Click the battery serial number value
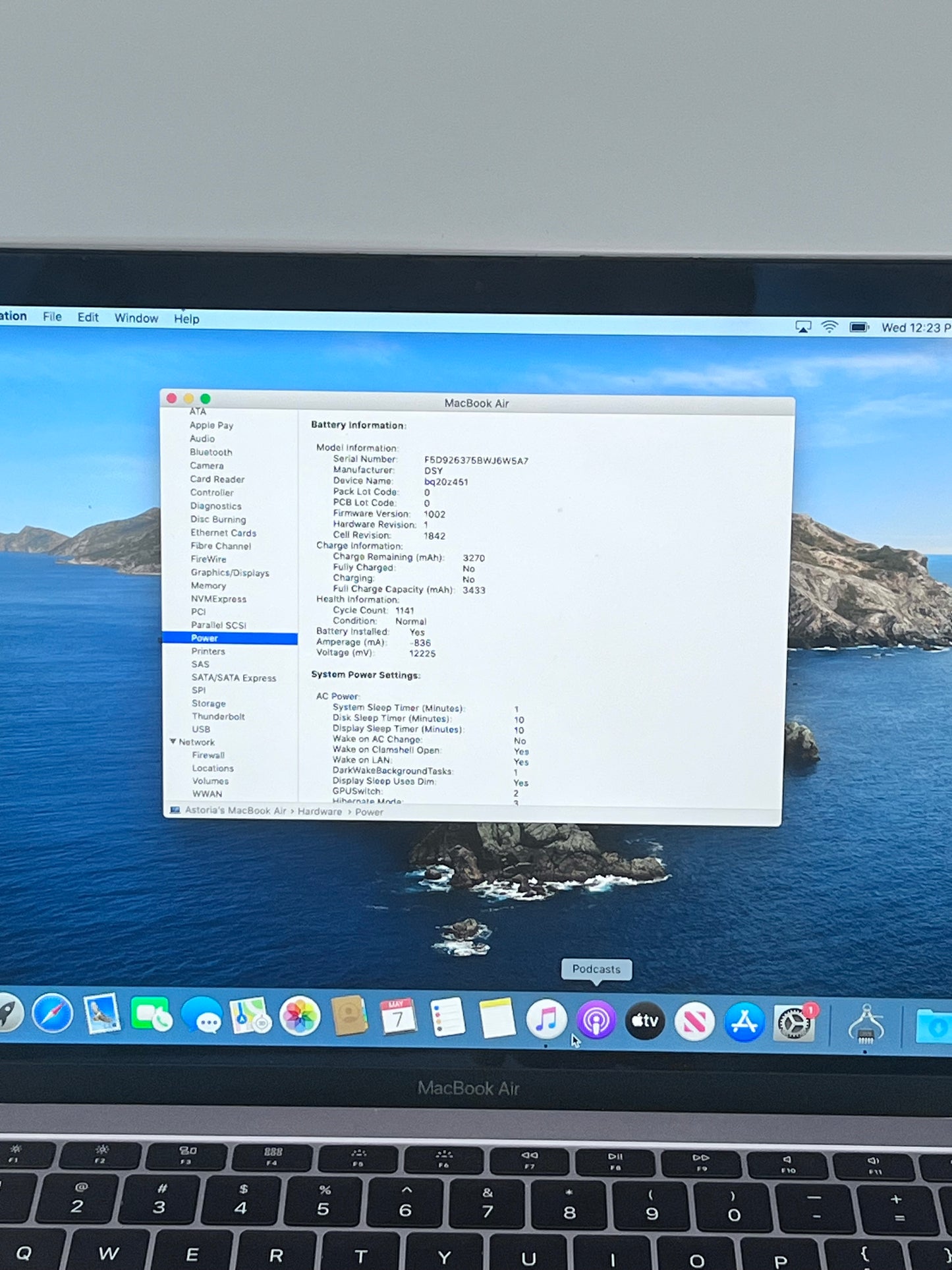The height and width of the screenshot is (1270, 952). [476, 461]
